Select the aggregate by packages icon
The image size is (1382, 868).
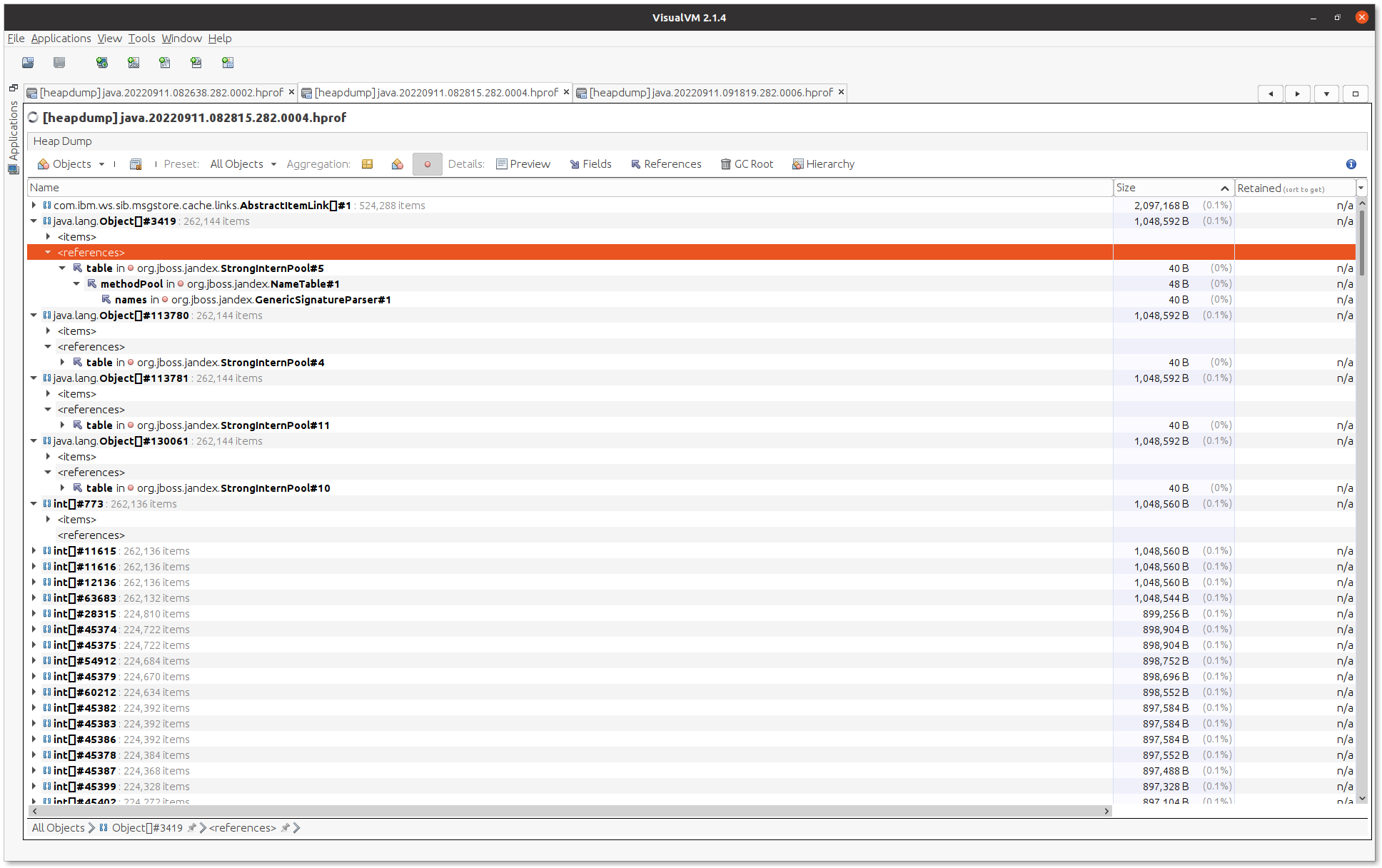(x=368, y=164)
